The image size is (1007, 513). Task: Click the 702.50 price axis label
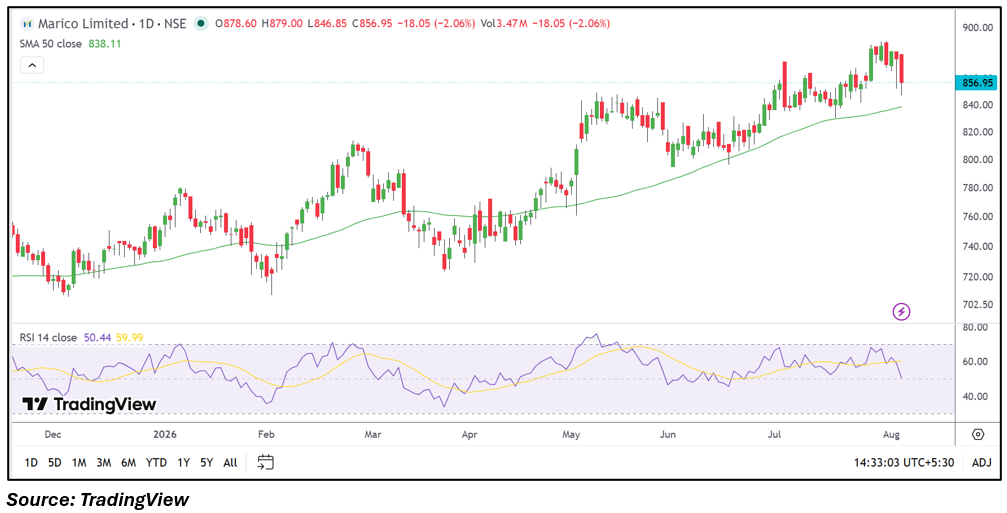click(x=977, y=304)
